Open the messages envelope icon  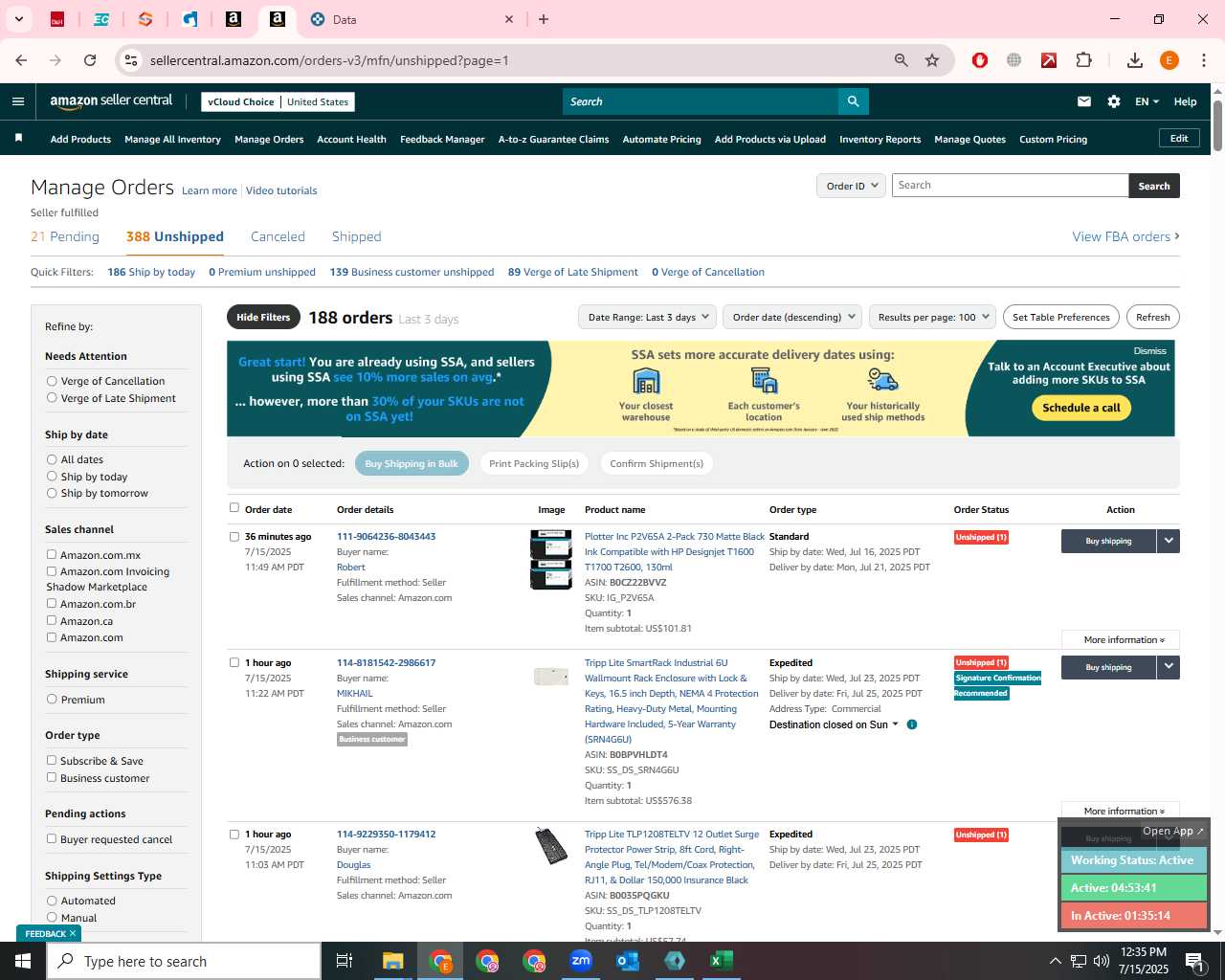1084,101
